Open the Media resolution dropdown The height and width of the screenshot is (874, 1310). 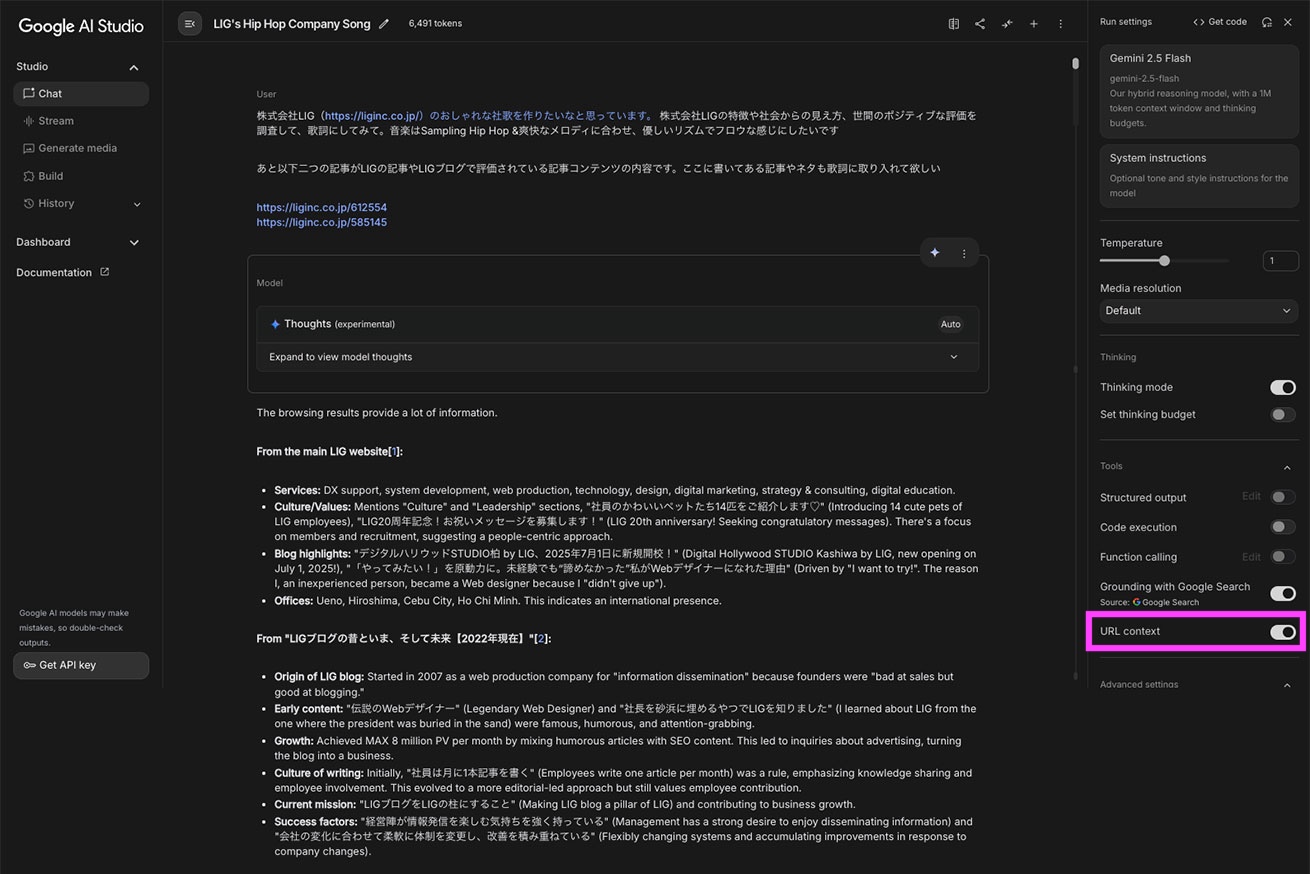click(x=1198, y=311)
